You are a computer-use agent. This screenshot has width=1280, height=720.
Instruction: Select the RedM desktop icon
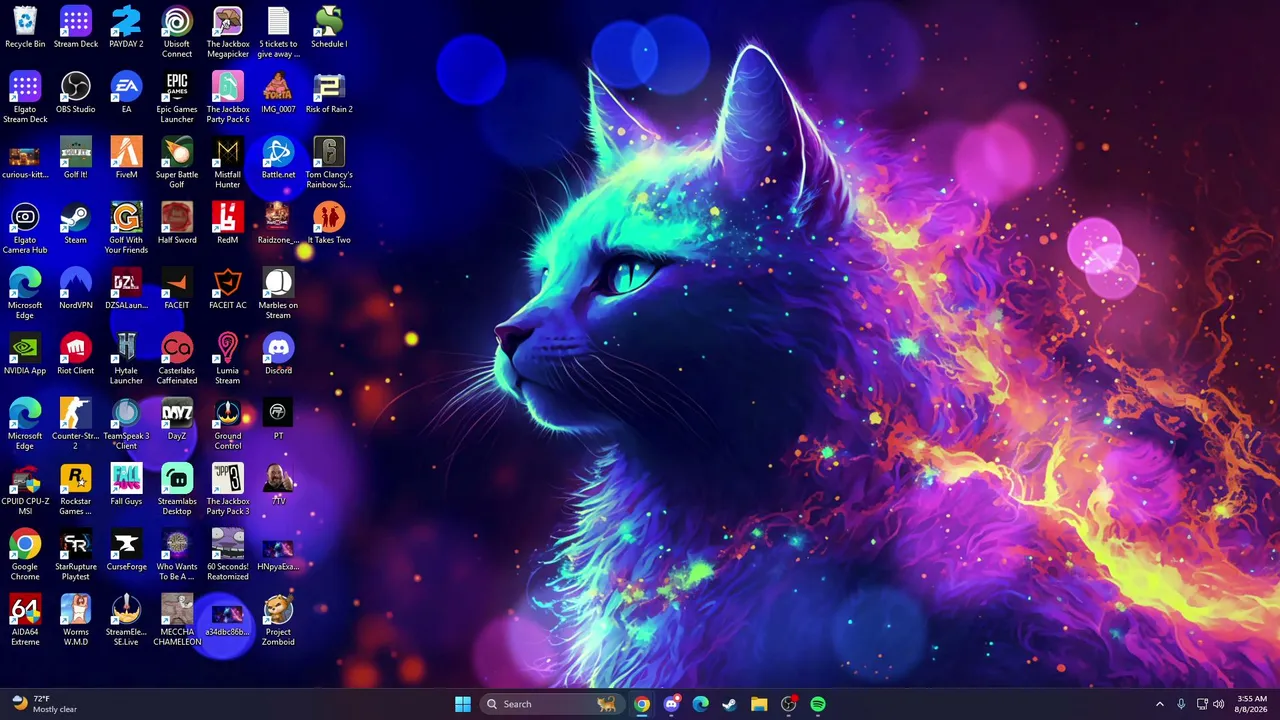pos(228,223)
